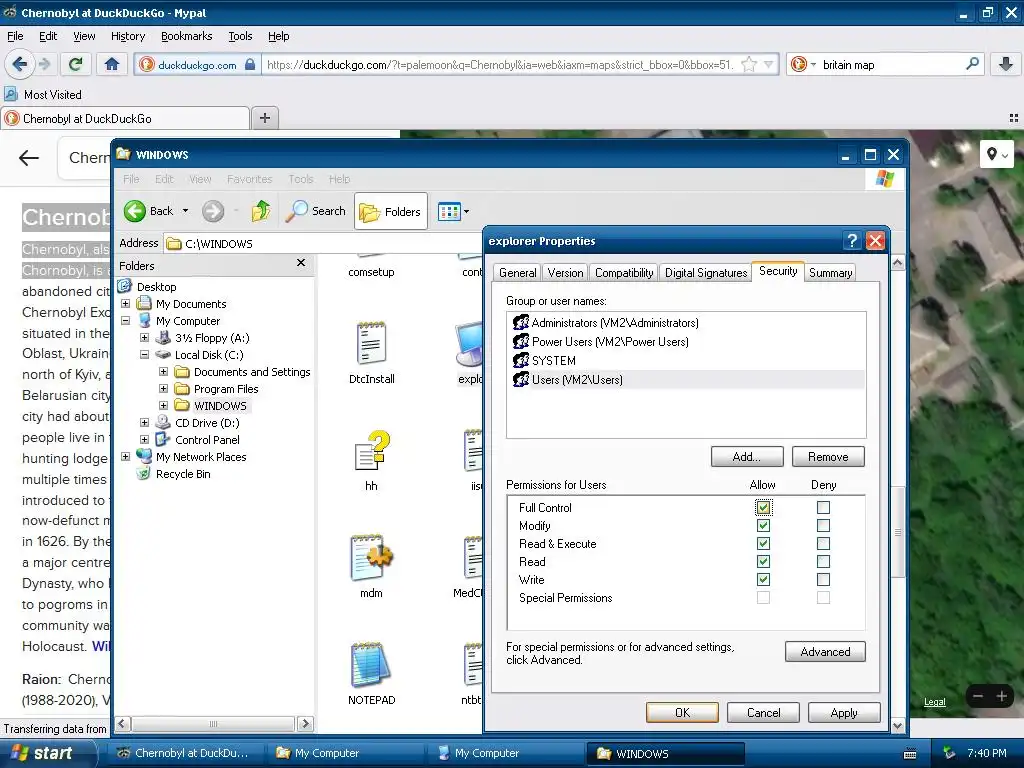Select the DtcInstall file icon

click(x=371, y=353)
